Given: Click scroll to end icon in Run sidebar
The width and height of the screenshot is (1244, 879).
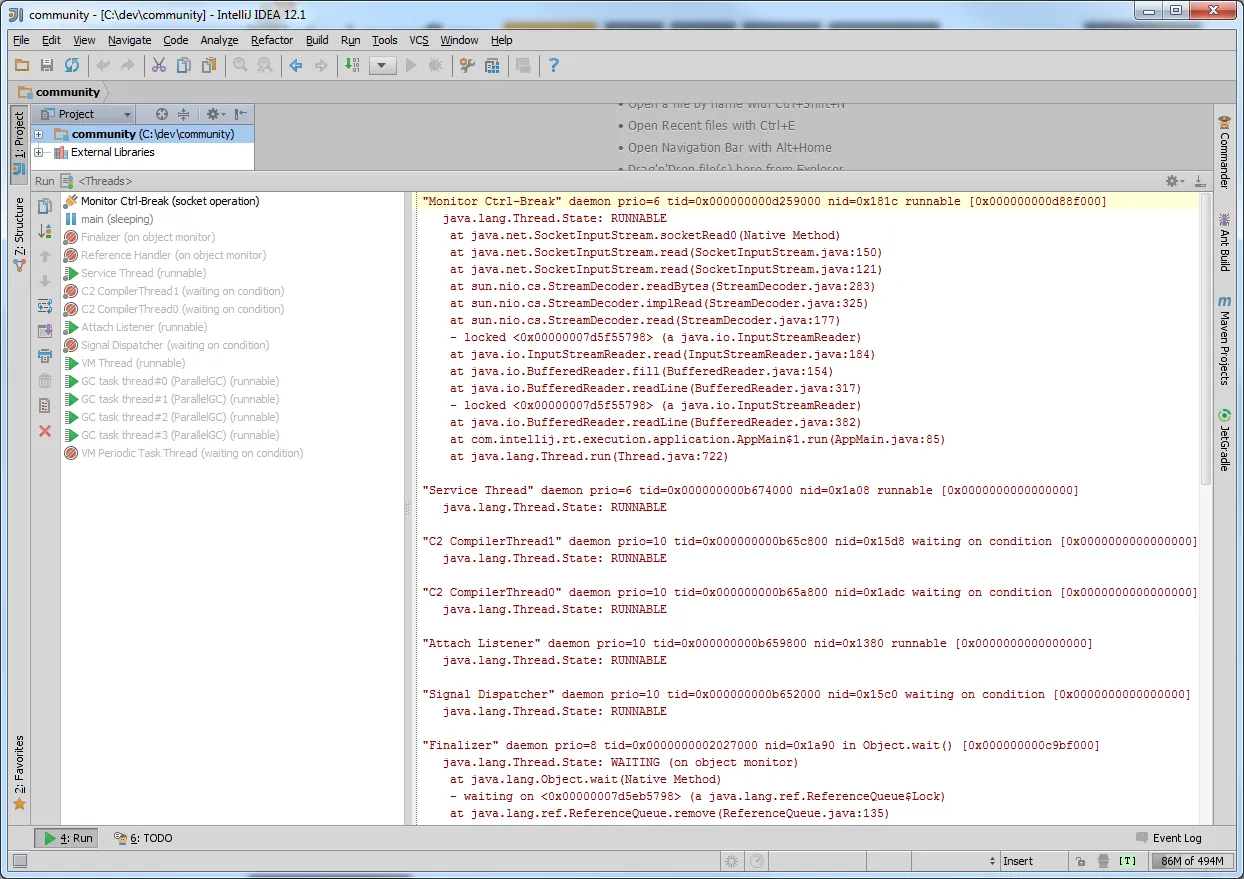Looking at the screenshot, I should [x=45, y=331].
